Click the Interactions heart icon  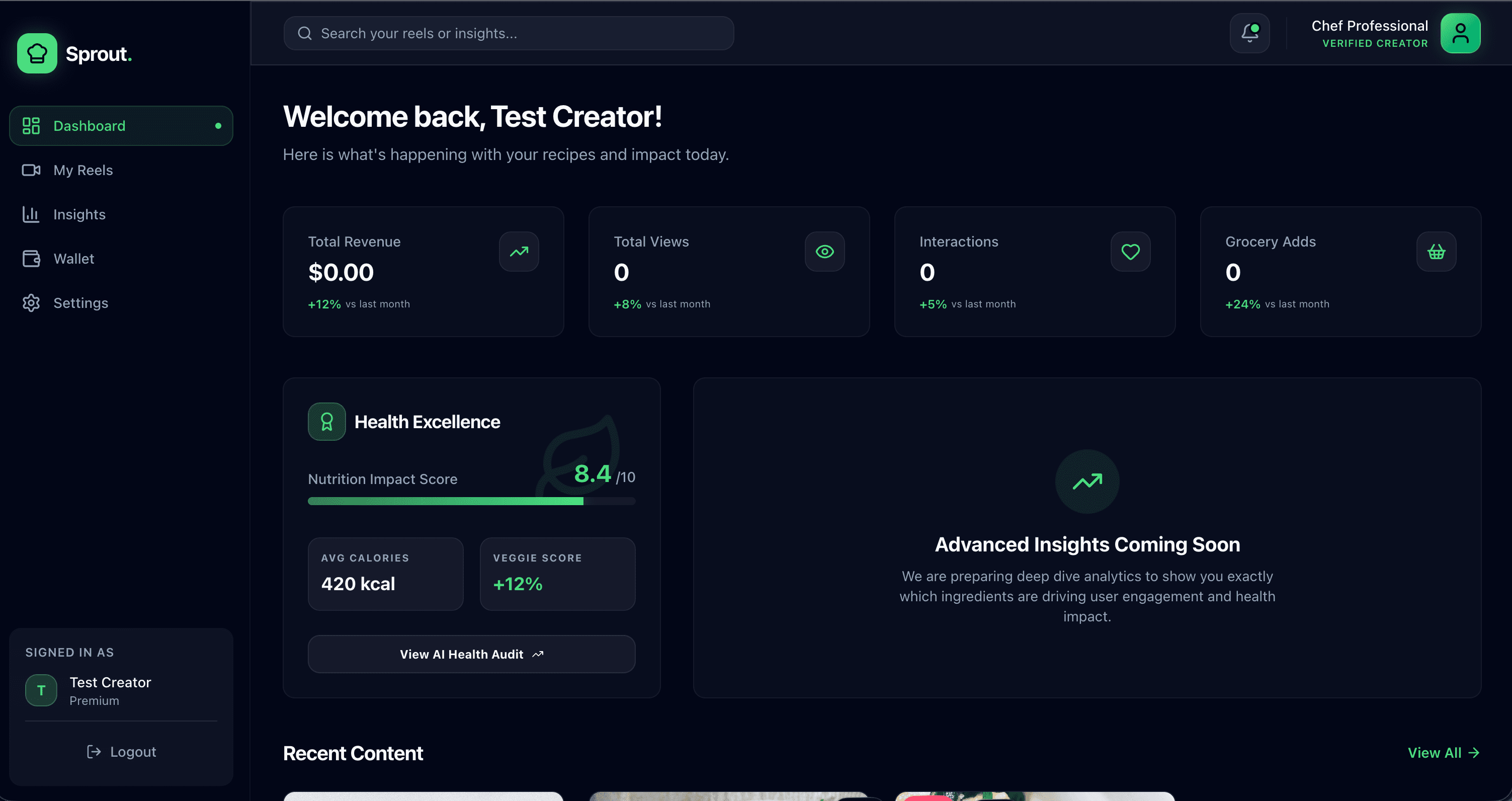[1130, 252]
